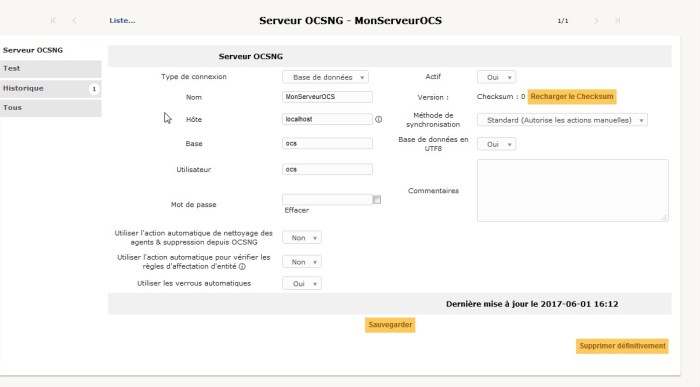Switch to the Historique tab
The width and height of the screenshot is (700, 387).
pyautogui.click(x=51, y=88)
